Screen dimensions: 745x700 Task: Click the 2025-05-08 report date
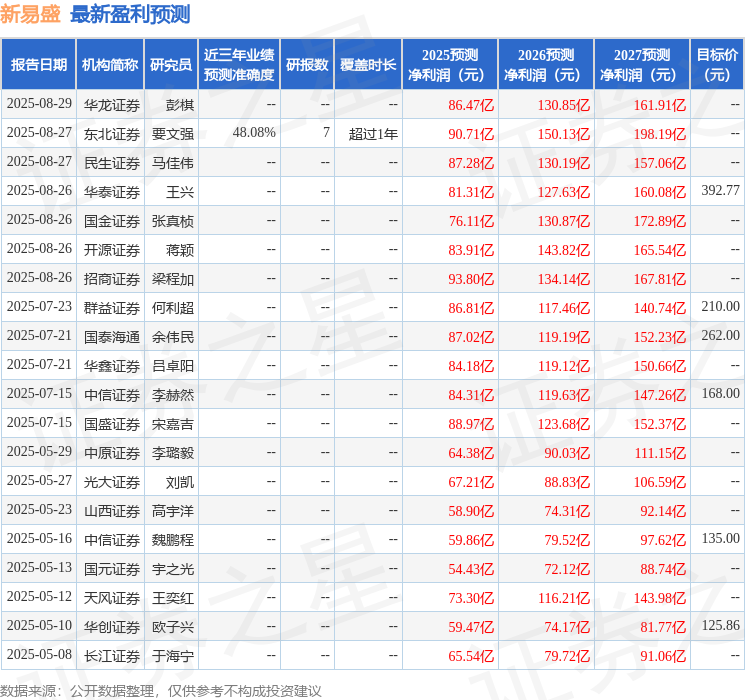(39, 654)
